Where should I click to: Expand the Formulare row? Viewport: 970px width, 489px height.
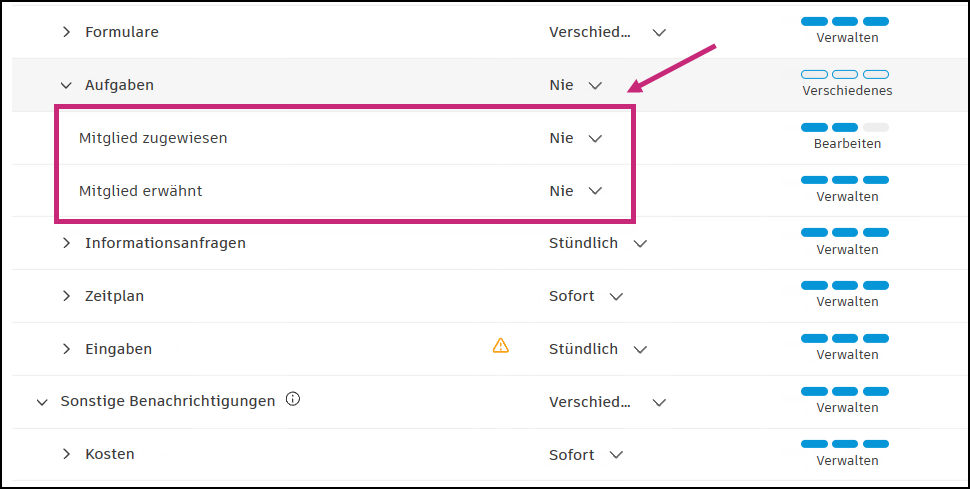pos(67,32)
